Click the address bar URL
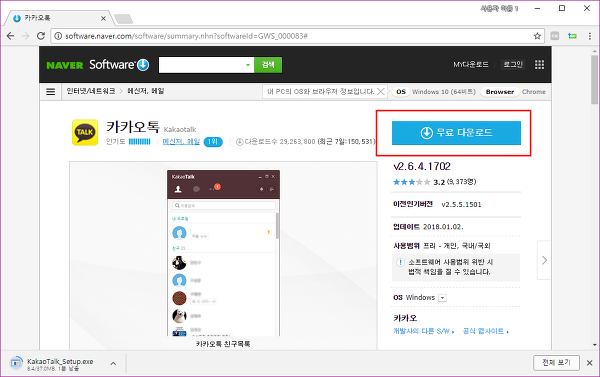The image size is (600, 377). 186,36
